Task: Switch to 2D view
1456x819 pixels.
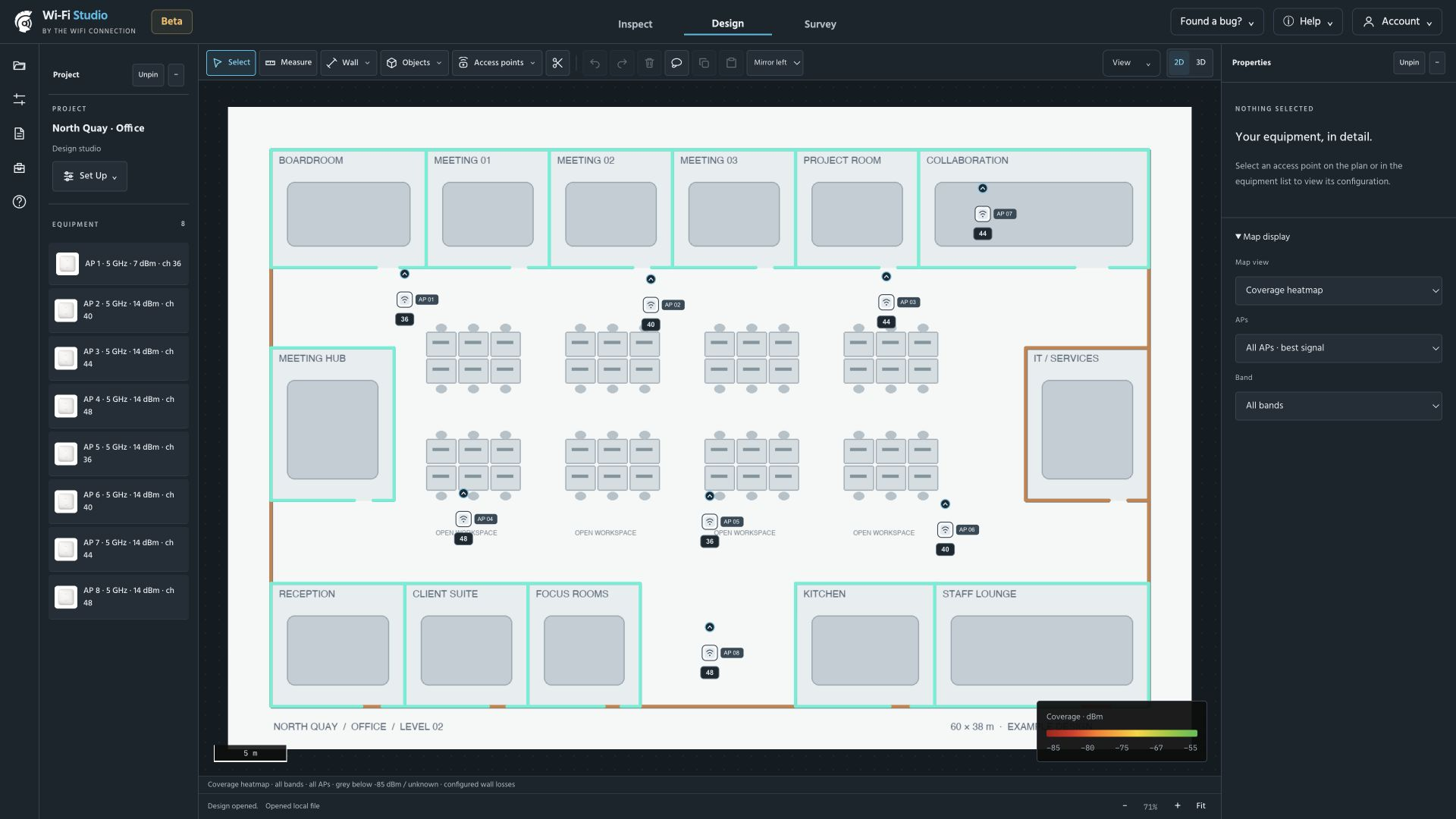Action: pos(1178,63)
